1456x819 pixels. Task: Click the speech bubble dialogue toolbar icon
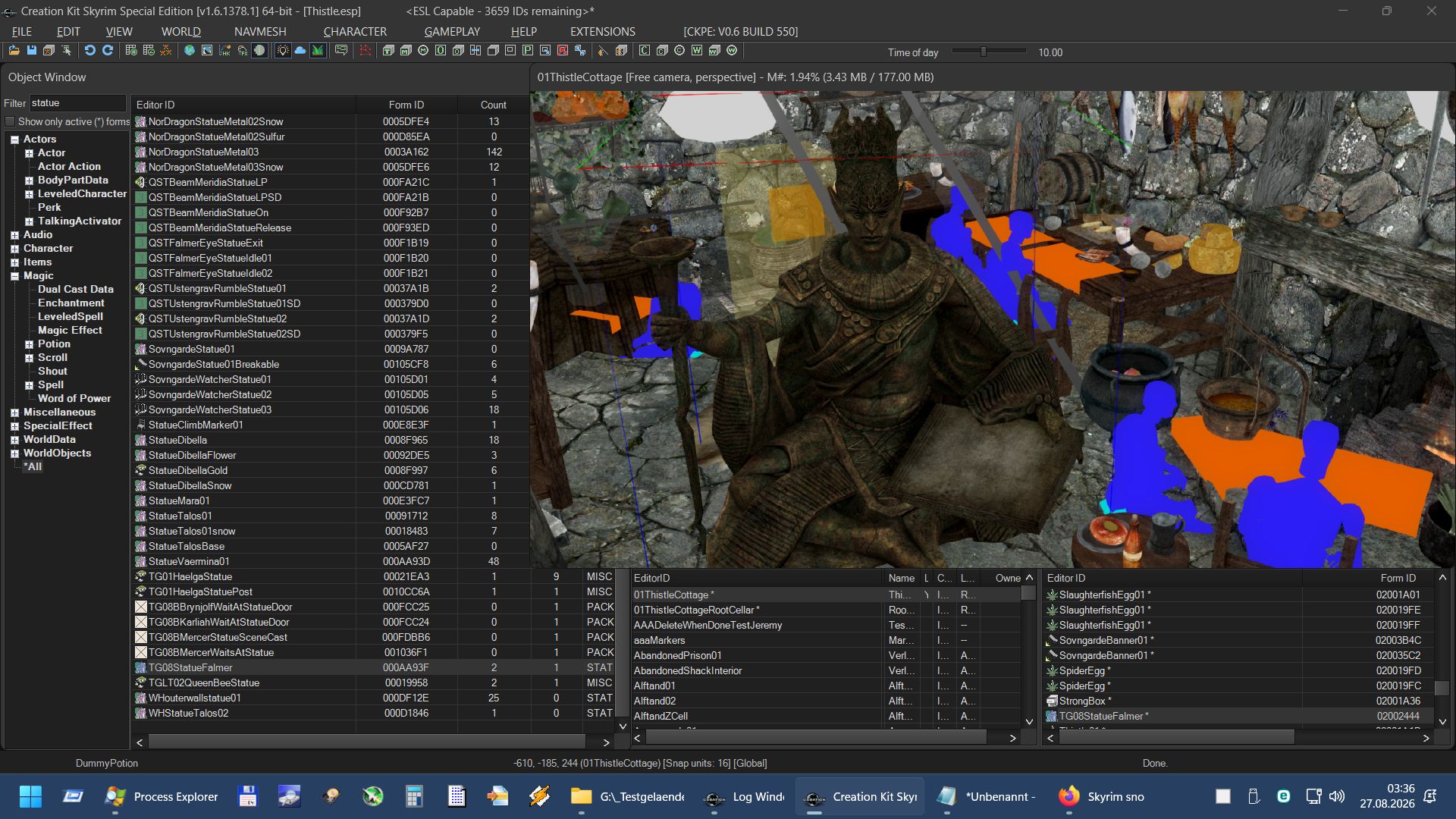coord(341,51)
